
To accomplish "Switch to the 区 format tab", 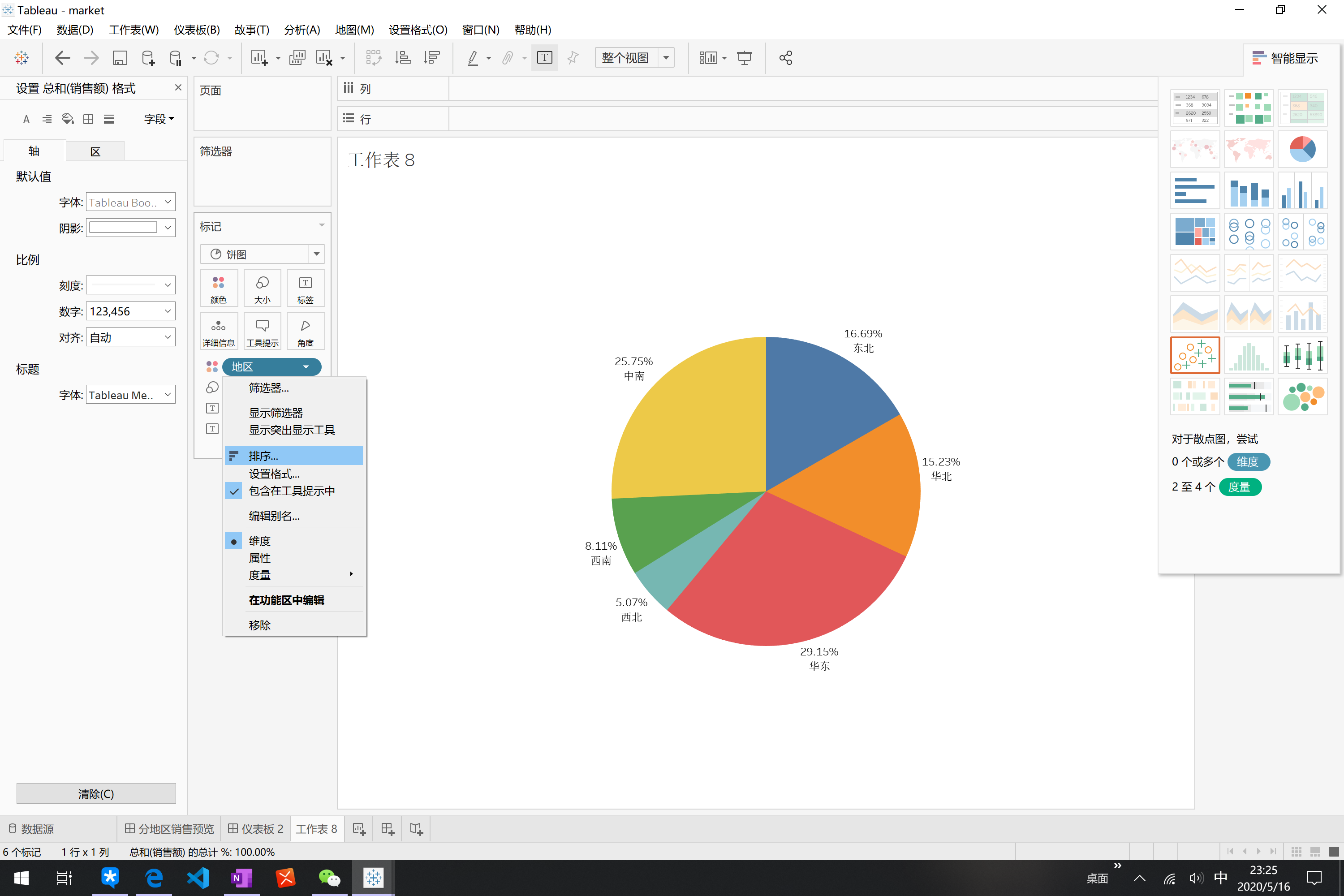I will point(95,151).
